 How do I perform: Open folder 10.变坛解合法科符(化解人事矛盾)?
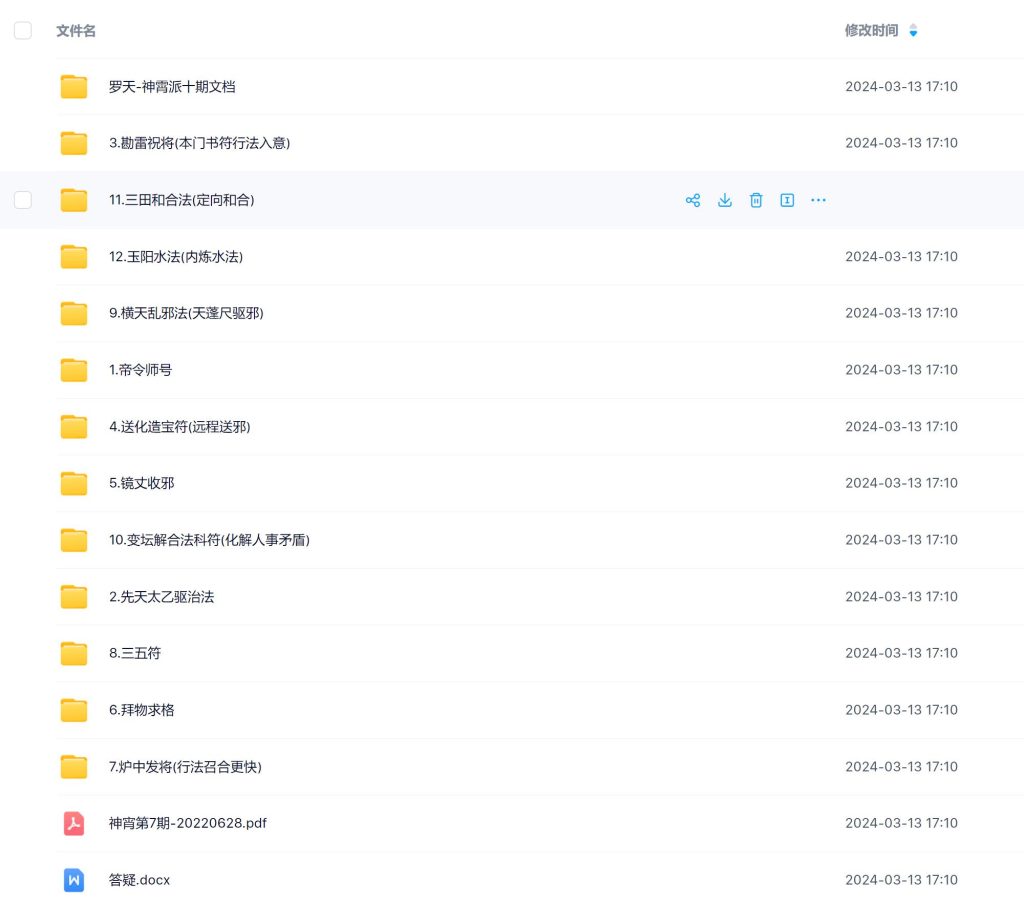point(209,540)
